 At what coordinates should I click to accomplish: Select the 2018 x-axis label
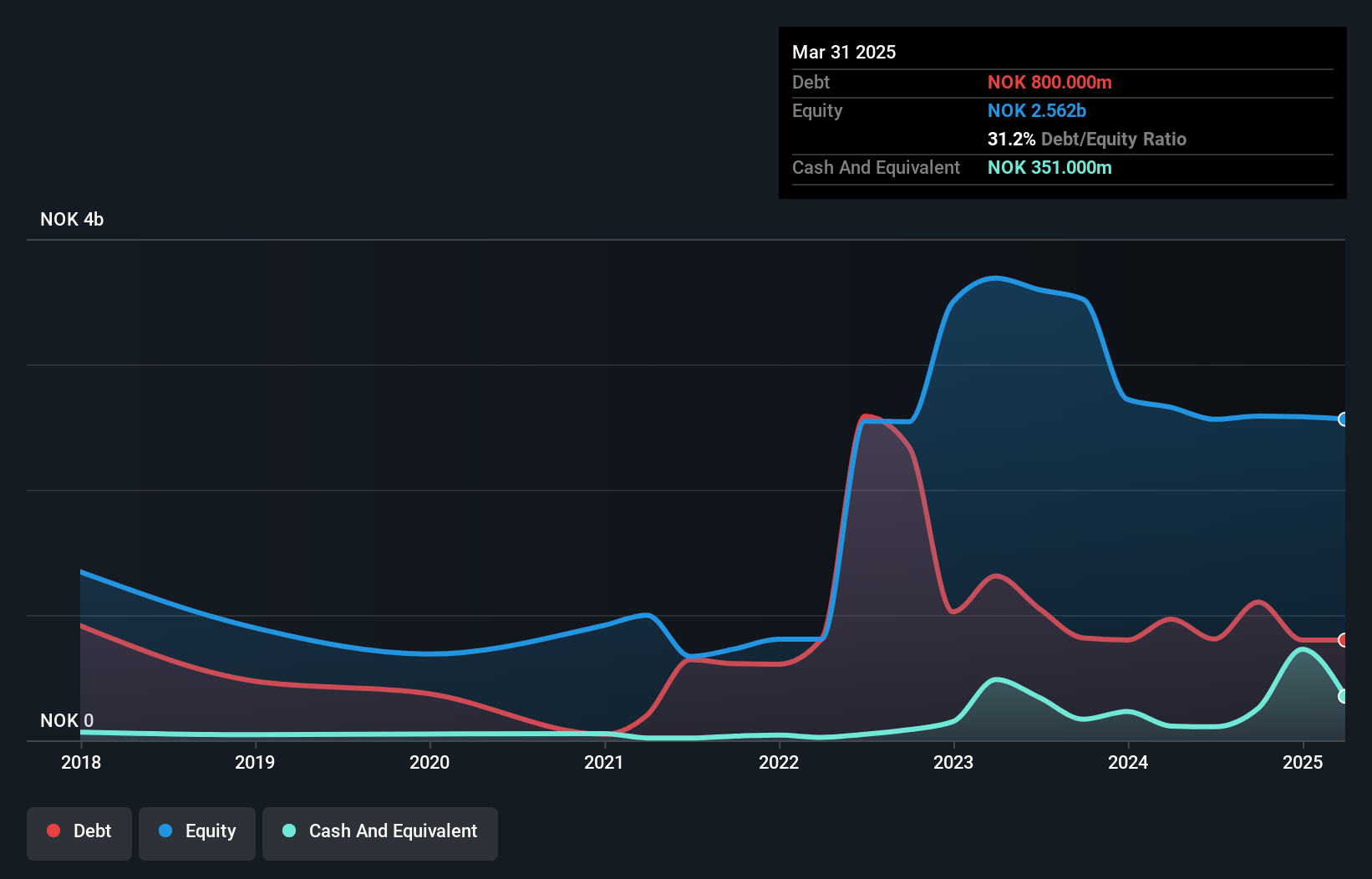coord(81,762)
